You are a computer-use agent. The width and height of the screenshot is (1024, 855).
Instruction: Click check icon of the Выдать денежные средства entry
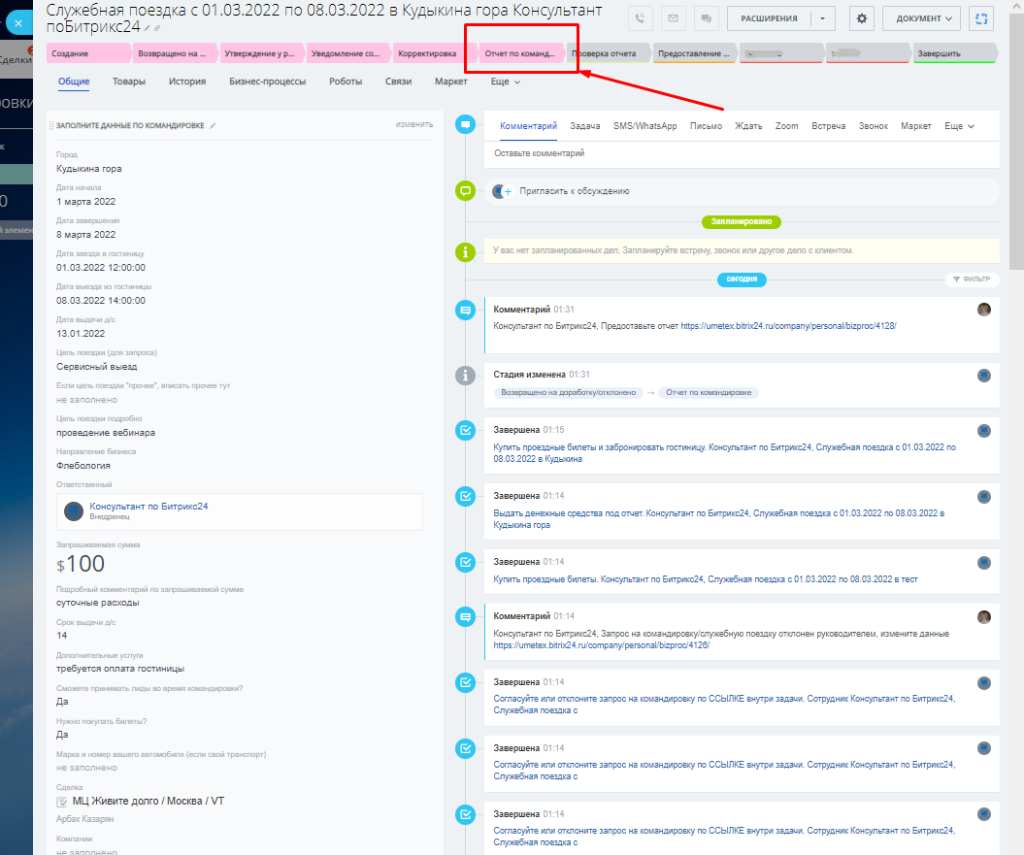coord(465,496)
